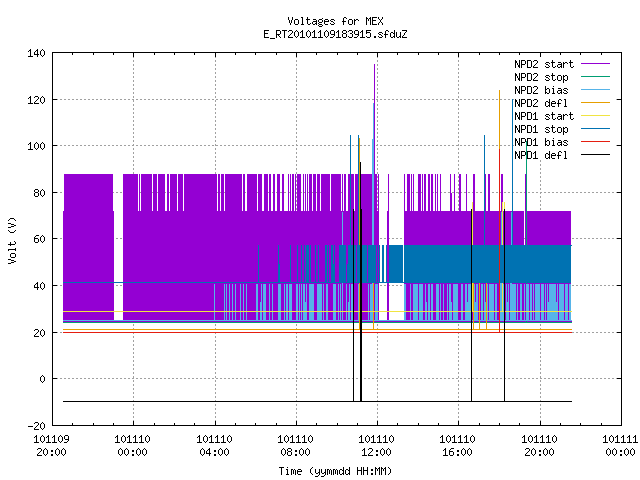
Task: Click the '101111 00:00' x-axis tick label
Action: (620, 446)
